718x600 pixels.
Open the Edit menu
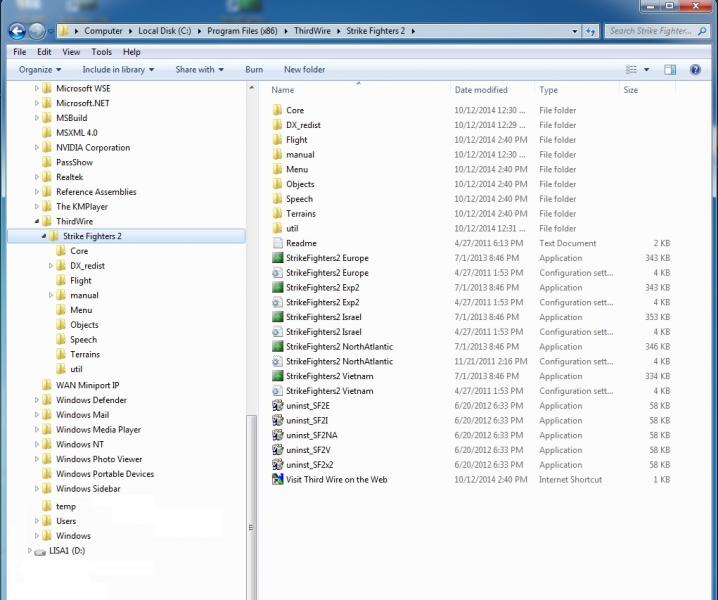44,52
